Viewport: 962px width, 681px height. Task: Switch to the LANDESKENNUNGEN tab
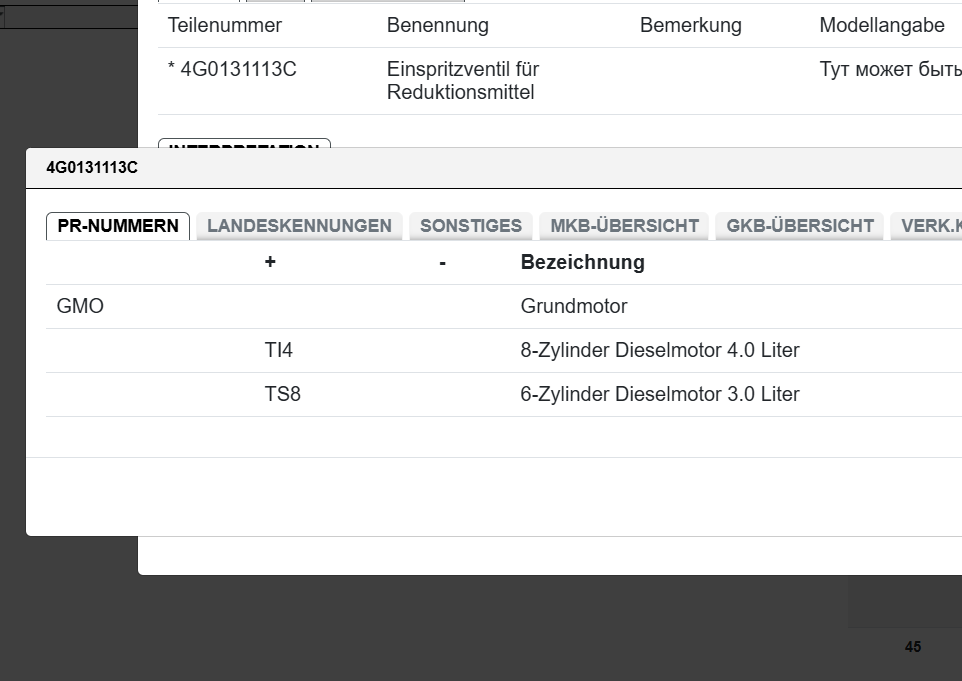pyautogui.click(x=298, y=225)
